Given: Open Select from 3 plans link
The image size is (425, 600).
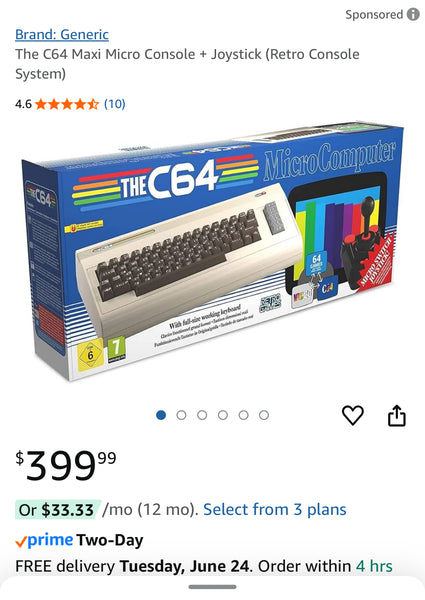Looking at the screenshot, I should click(x=275, y=510).
